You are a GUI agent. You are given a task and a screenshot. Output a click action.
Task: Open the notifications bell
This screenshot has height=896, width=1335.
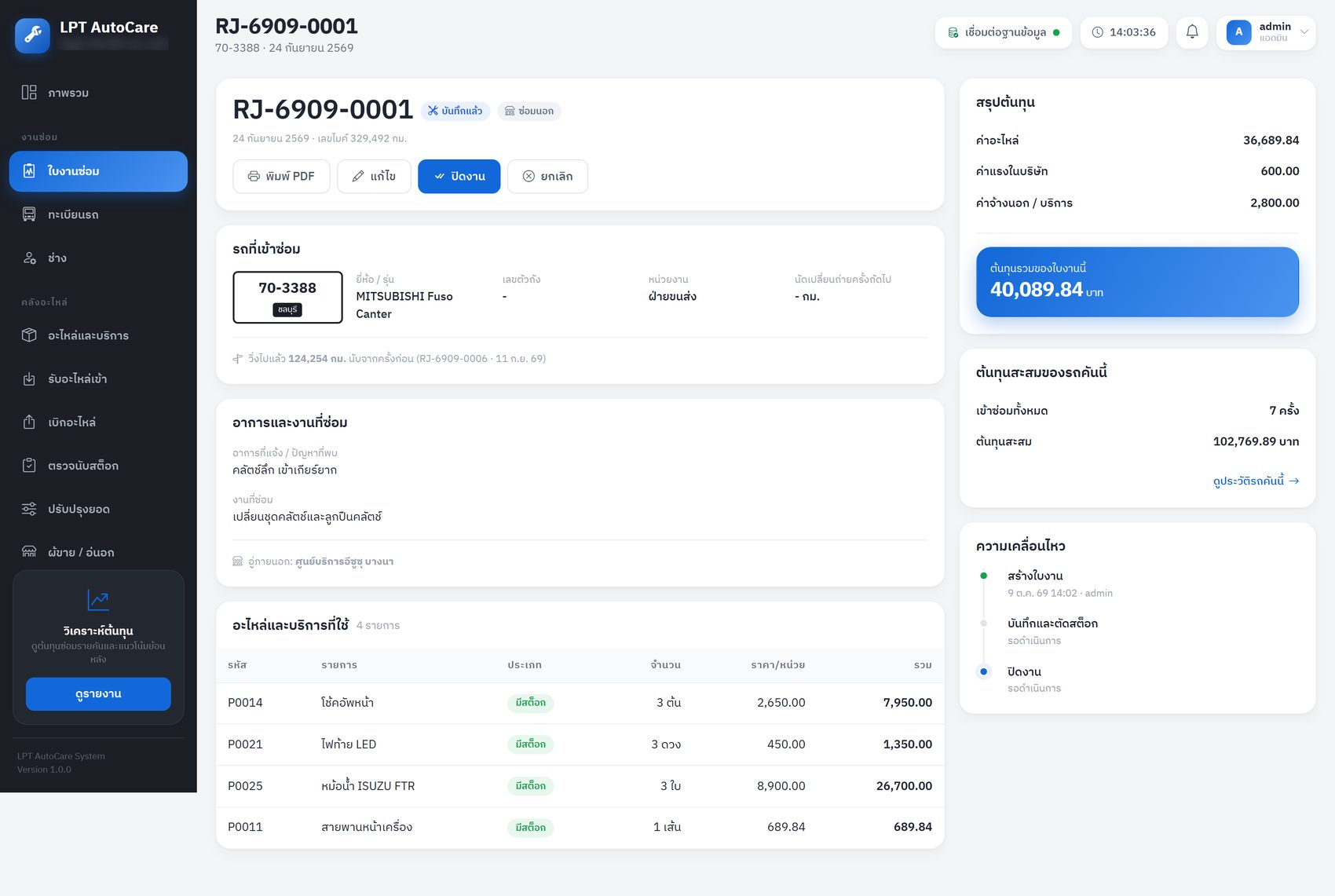[1192, 32]
